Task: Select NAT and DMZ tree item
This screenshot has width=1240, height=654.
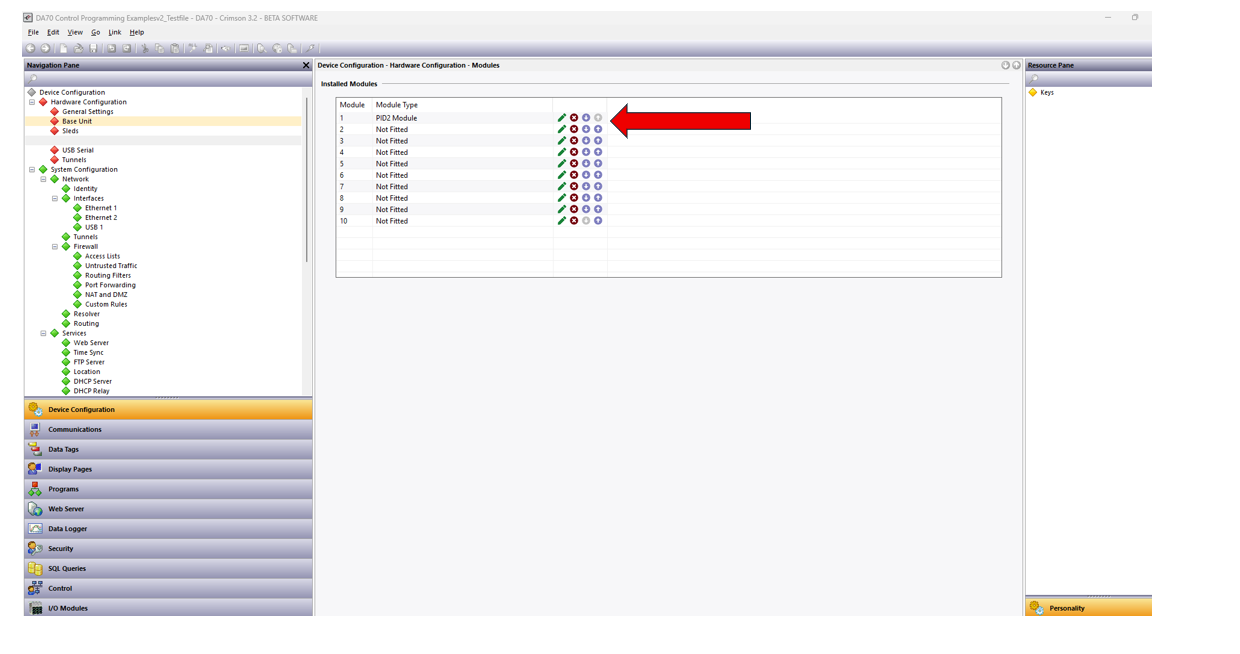Action: (106, 295)
